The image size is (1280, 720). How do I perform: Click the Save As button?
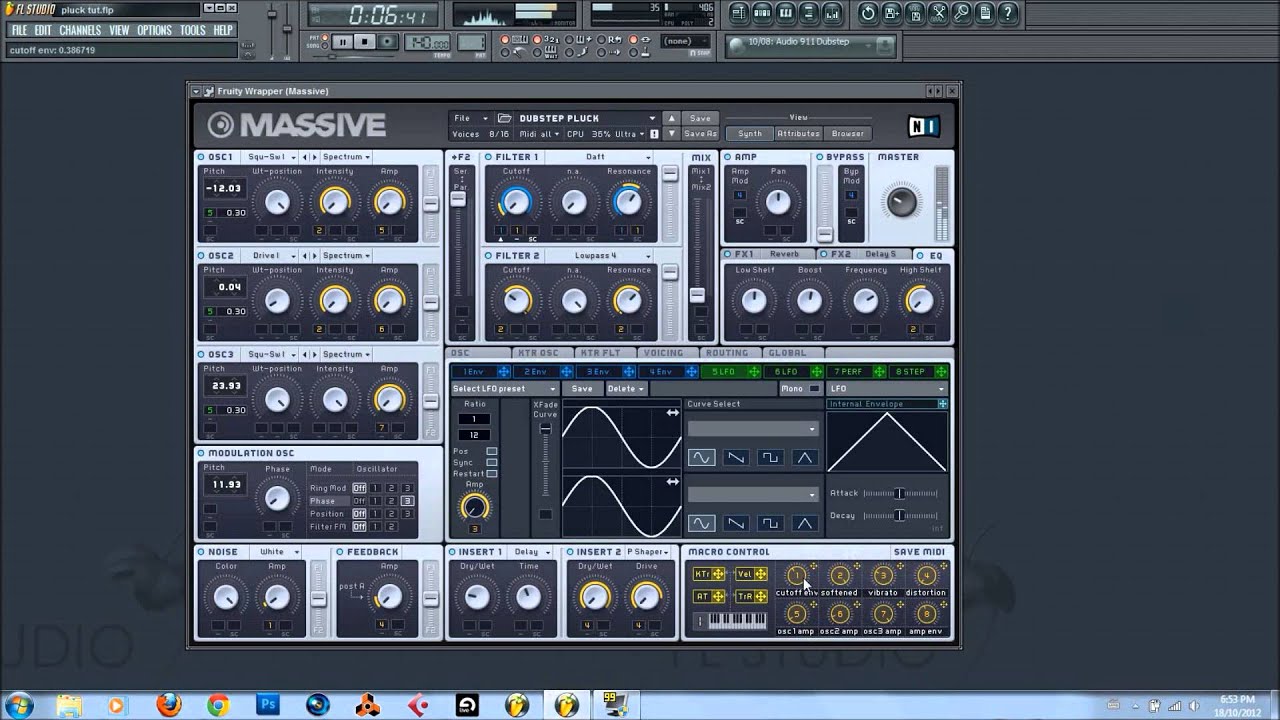coord(700,134)
